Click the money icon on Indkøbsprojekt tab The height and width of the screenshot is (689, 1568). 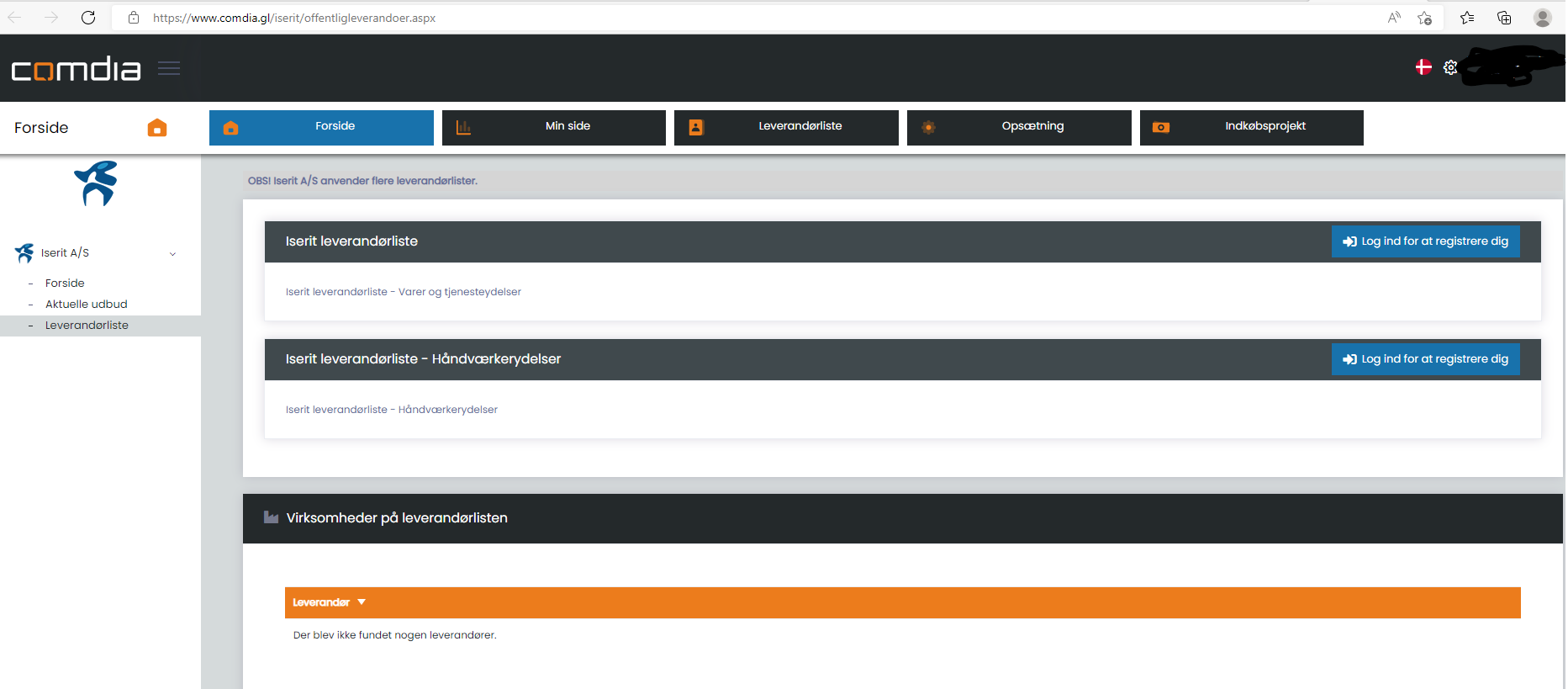click(1161, 128)
